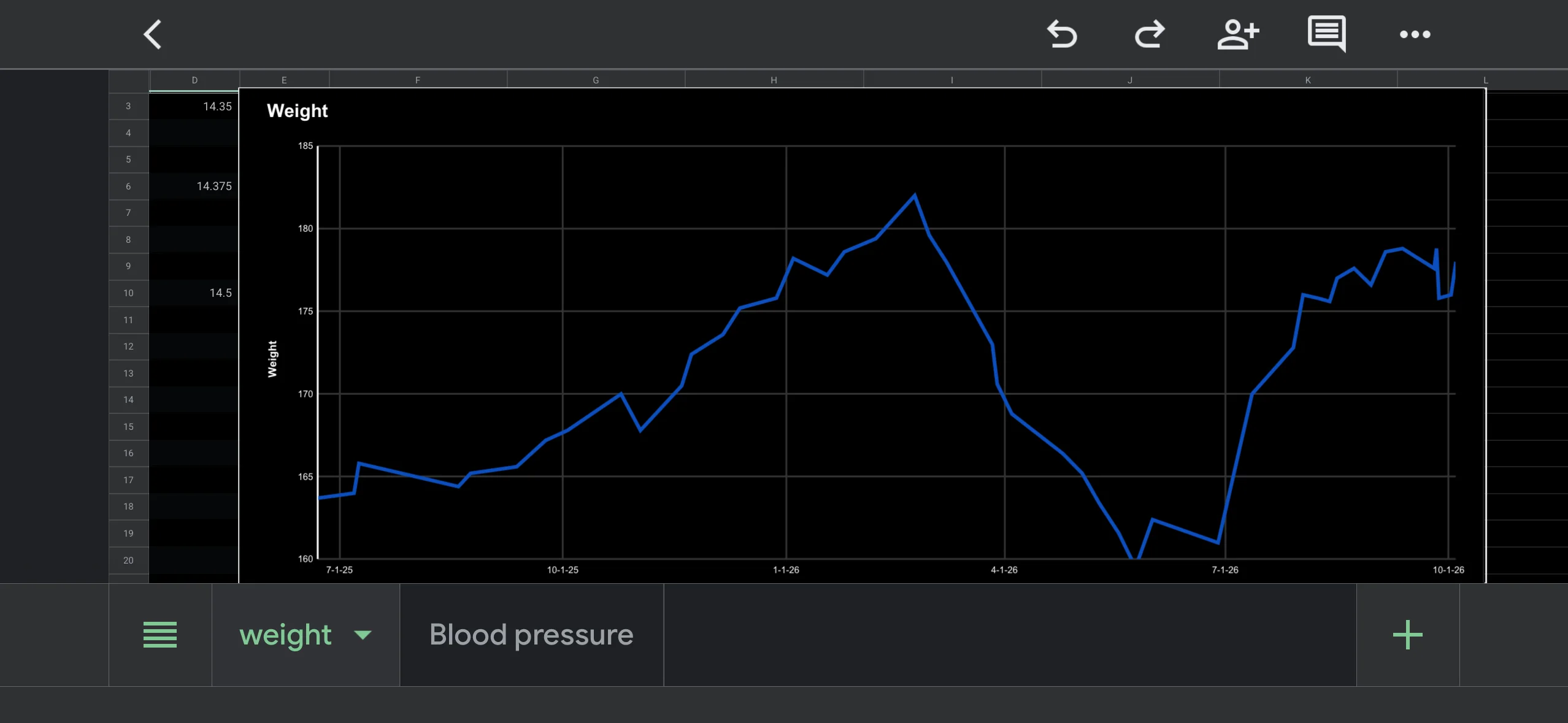Add a new sheet with plus icon
This screenshot has height=723, width=1568.
tap(1407, 635)
